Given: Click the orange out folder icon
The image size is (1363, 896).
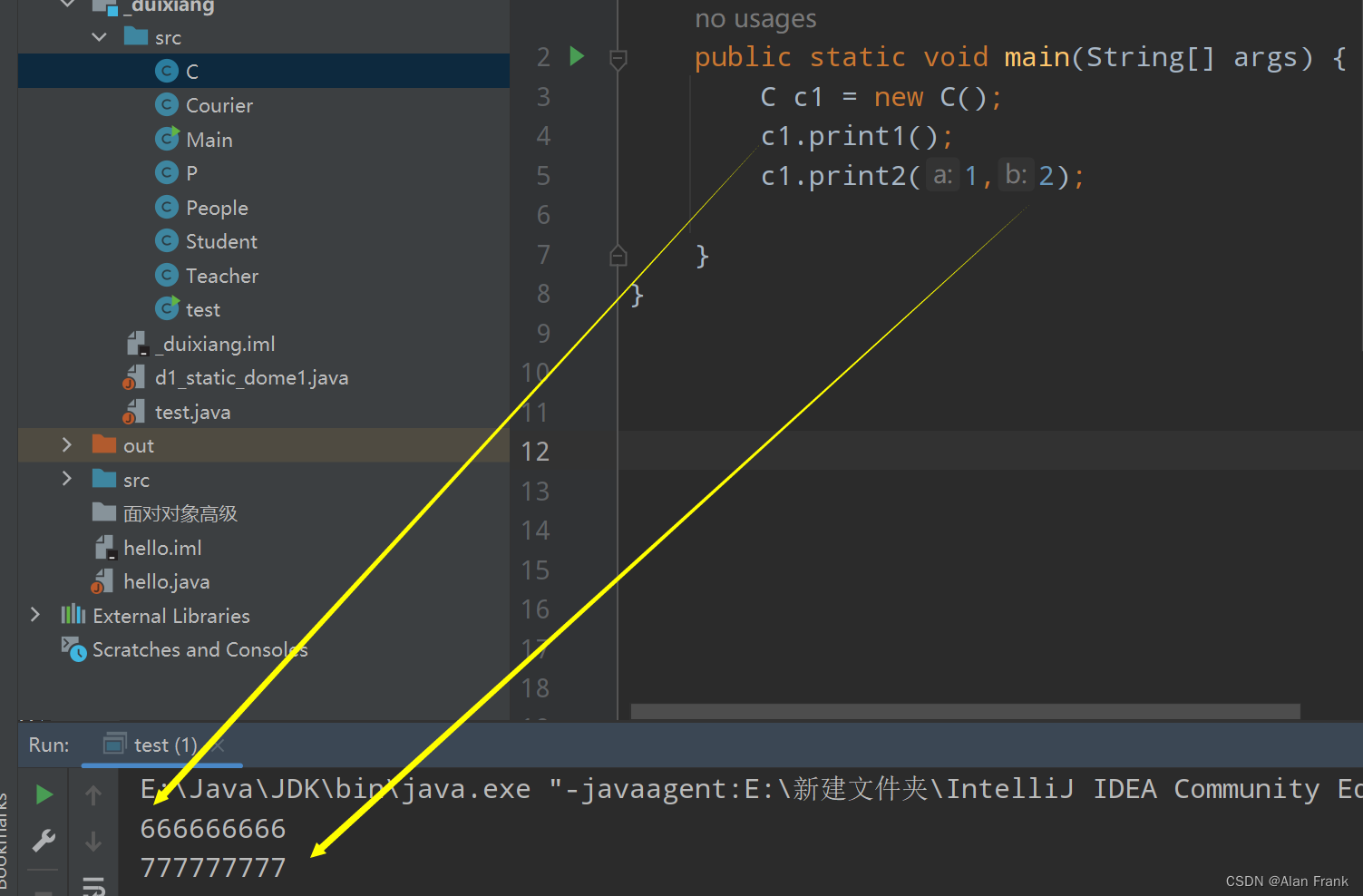Looking at the screenshot, I should coord(104,444).
